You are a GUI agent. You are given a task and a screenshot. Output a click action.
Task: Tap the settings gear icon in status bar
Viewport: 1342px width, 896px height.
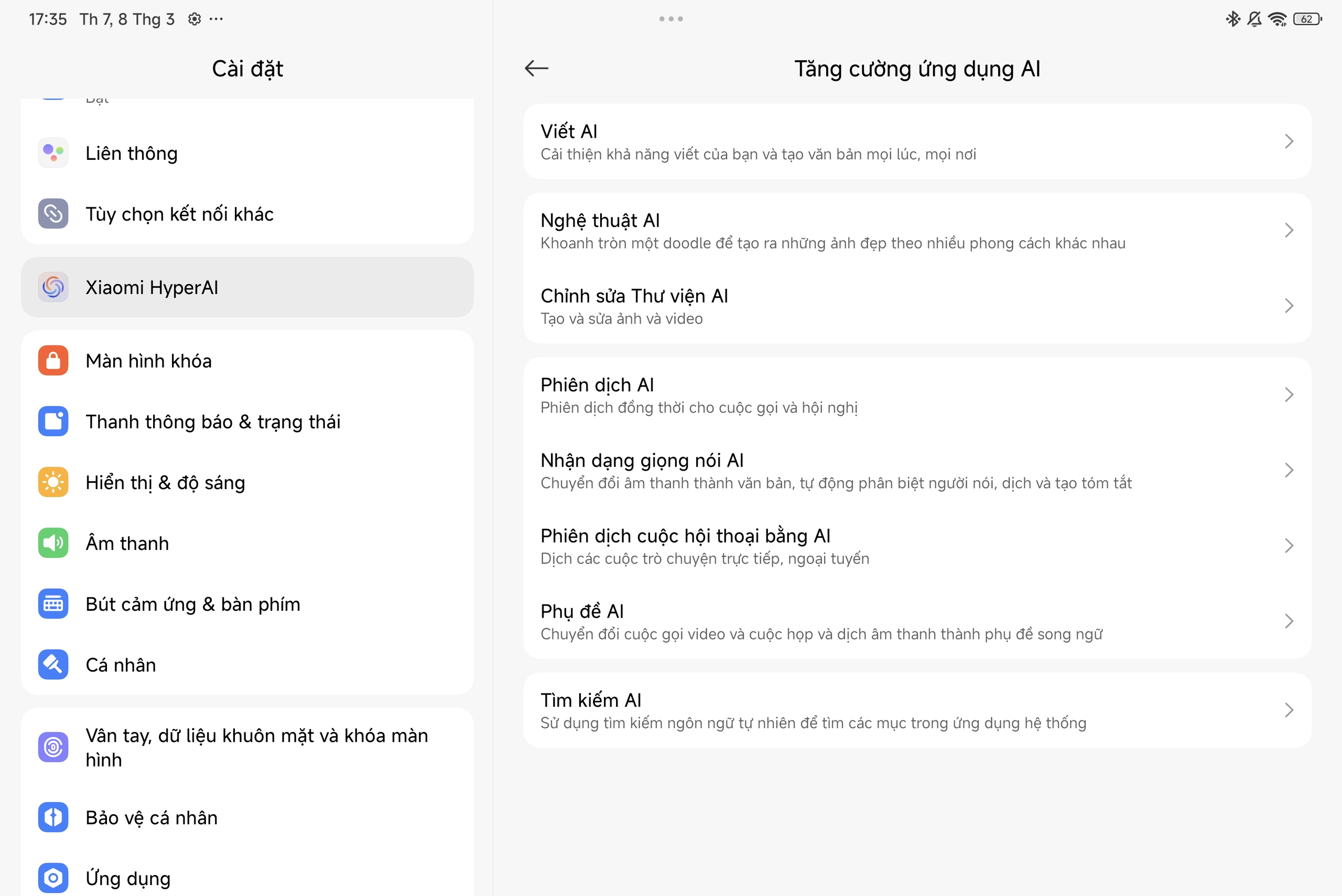click(x=194, y=19)
